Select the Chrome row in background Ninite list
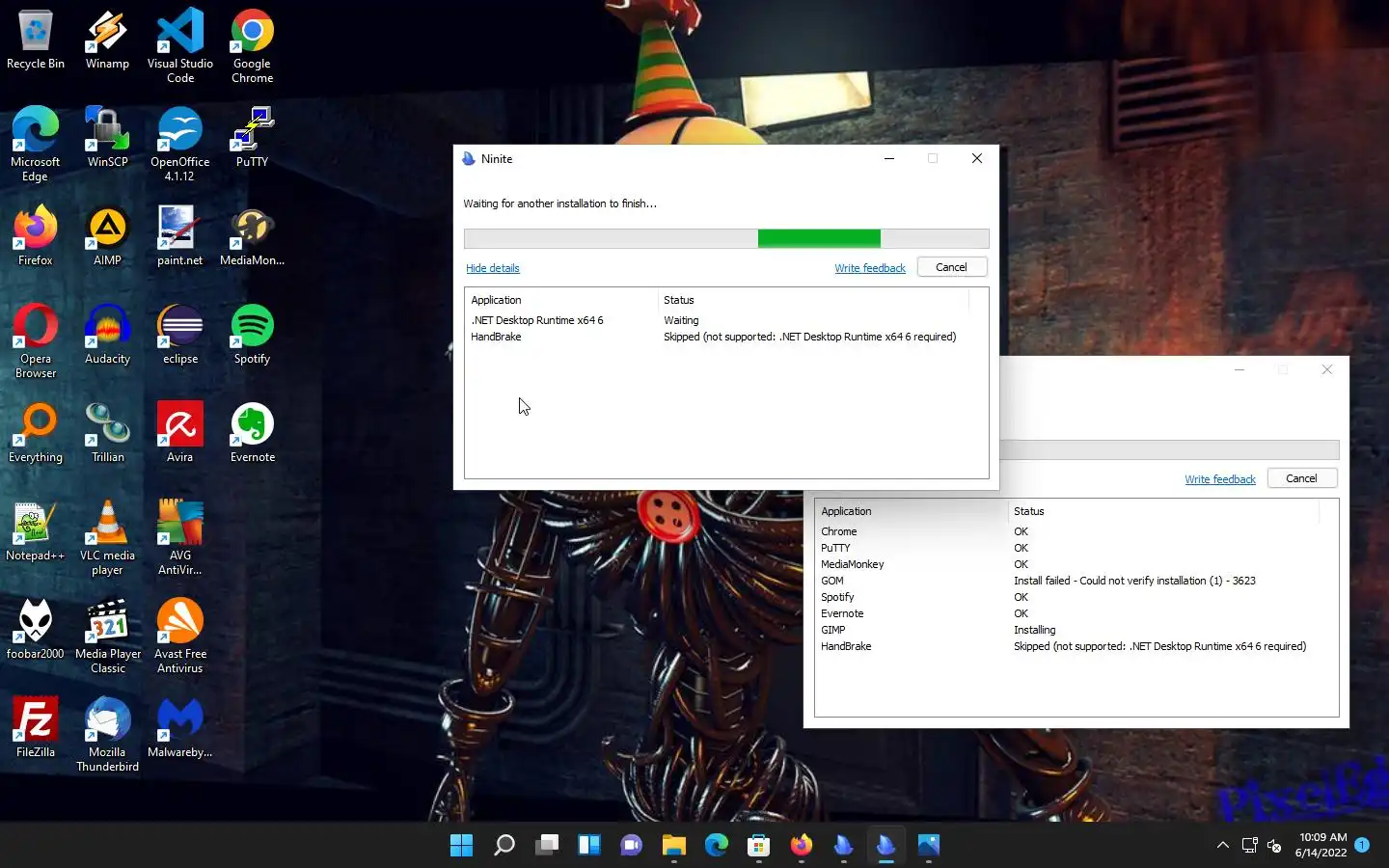This screenshot has height=868, width=1389. [1076, 531]
